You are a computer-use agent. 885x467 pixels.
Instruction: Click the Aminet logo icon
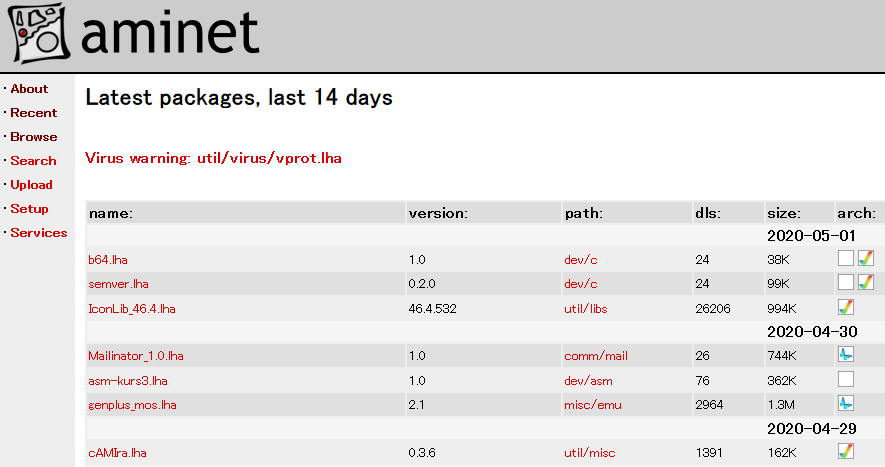click(39, 33)
